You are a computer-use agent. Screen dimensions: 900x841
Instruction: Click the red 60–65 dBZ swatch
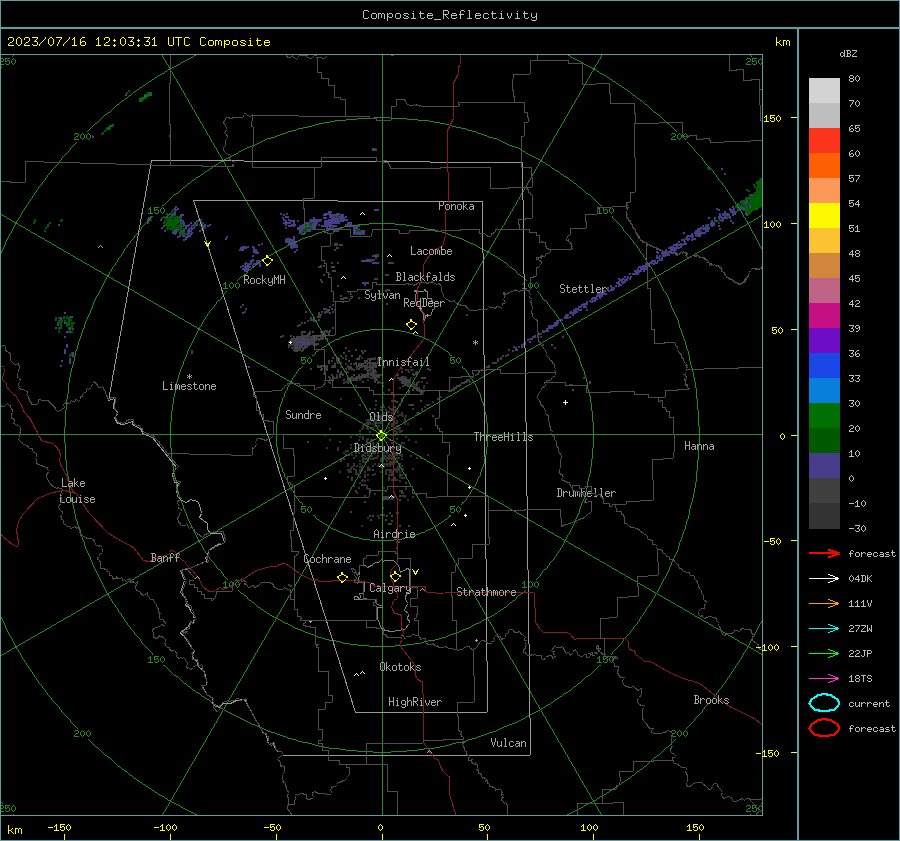tap(824, 140)
